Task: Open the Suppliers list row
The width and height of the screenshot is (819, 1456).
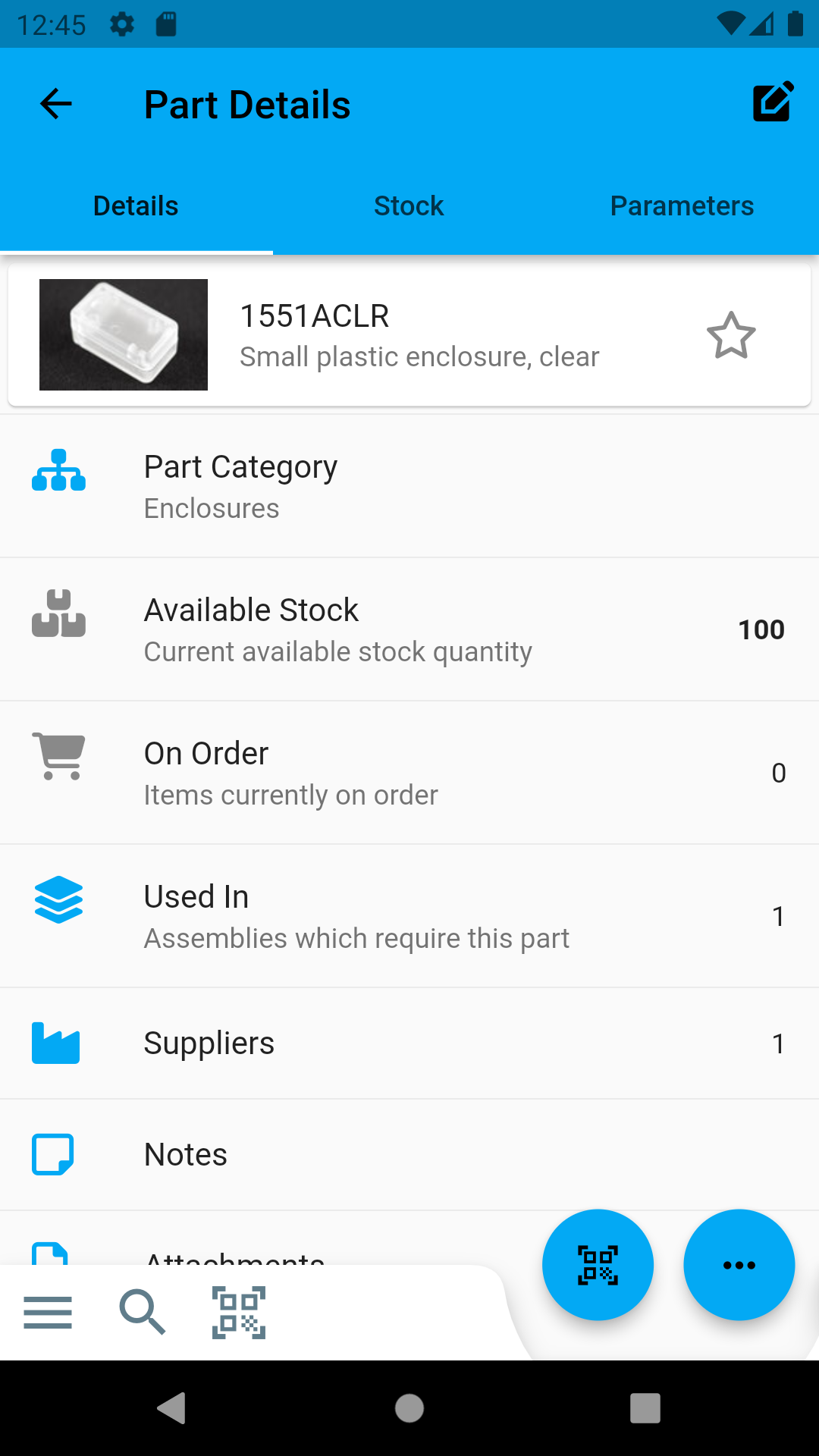Action: (x=409, y=1043)
